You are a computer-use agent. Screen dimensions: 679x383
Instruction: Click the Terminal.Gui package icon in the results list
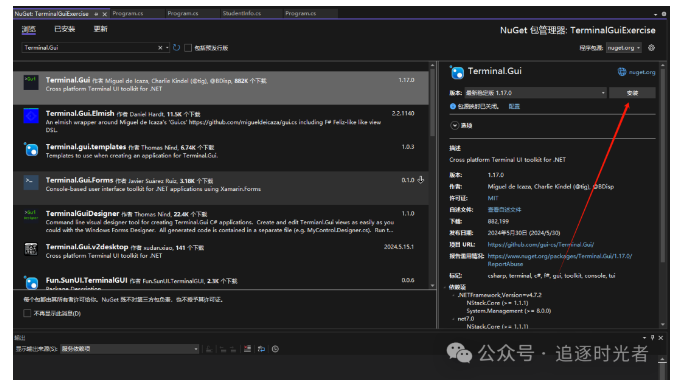tap(31, 82)
